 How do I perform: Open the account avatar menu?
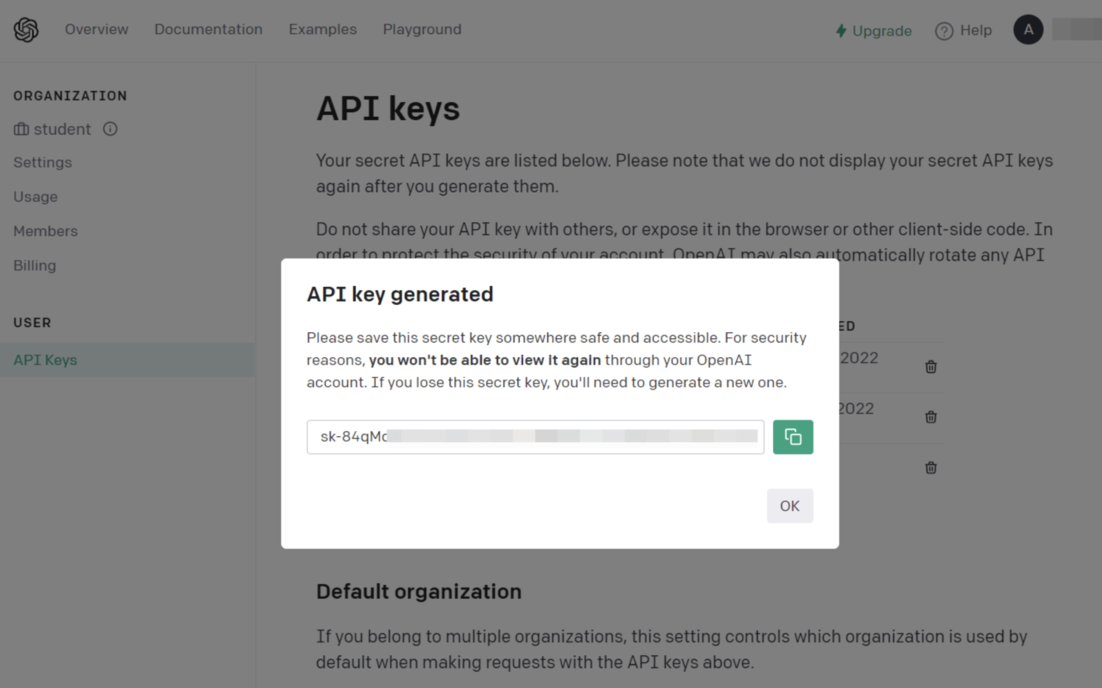(1028, 30)
